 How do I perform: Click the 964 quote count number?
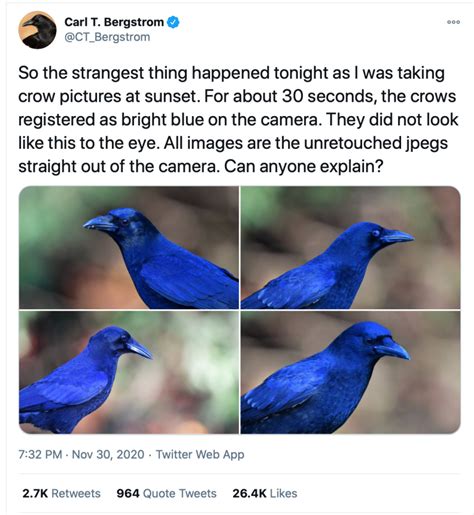tap(128, 493)
